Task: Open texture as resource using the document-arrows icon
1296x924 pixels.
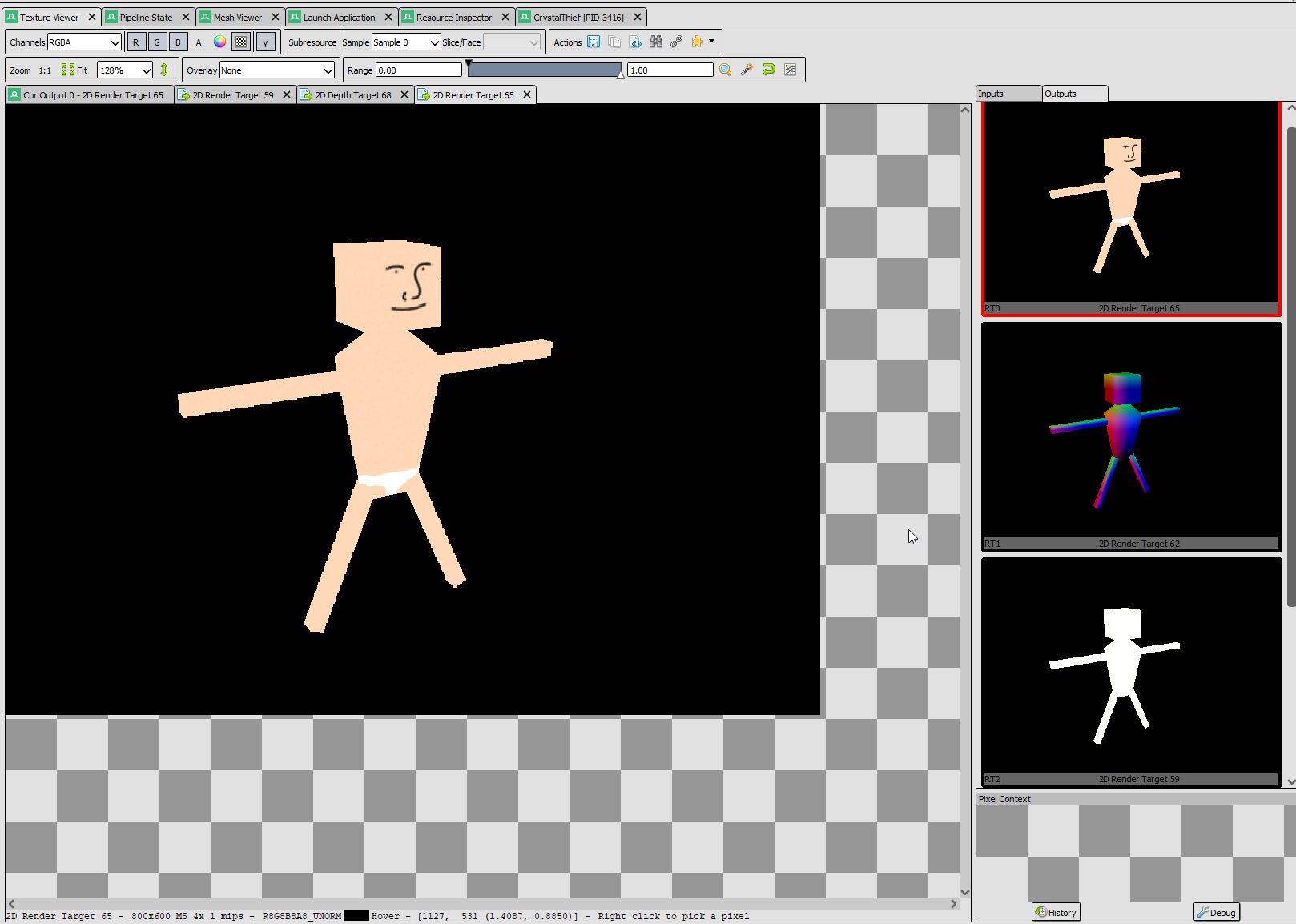Action: pos(635,42)
